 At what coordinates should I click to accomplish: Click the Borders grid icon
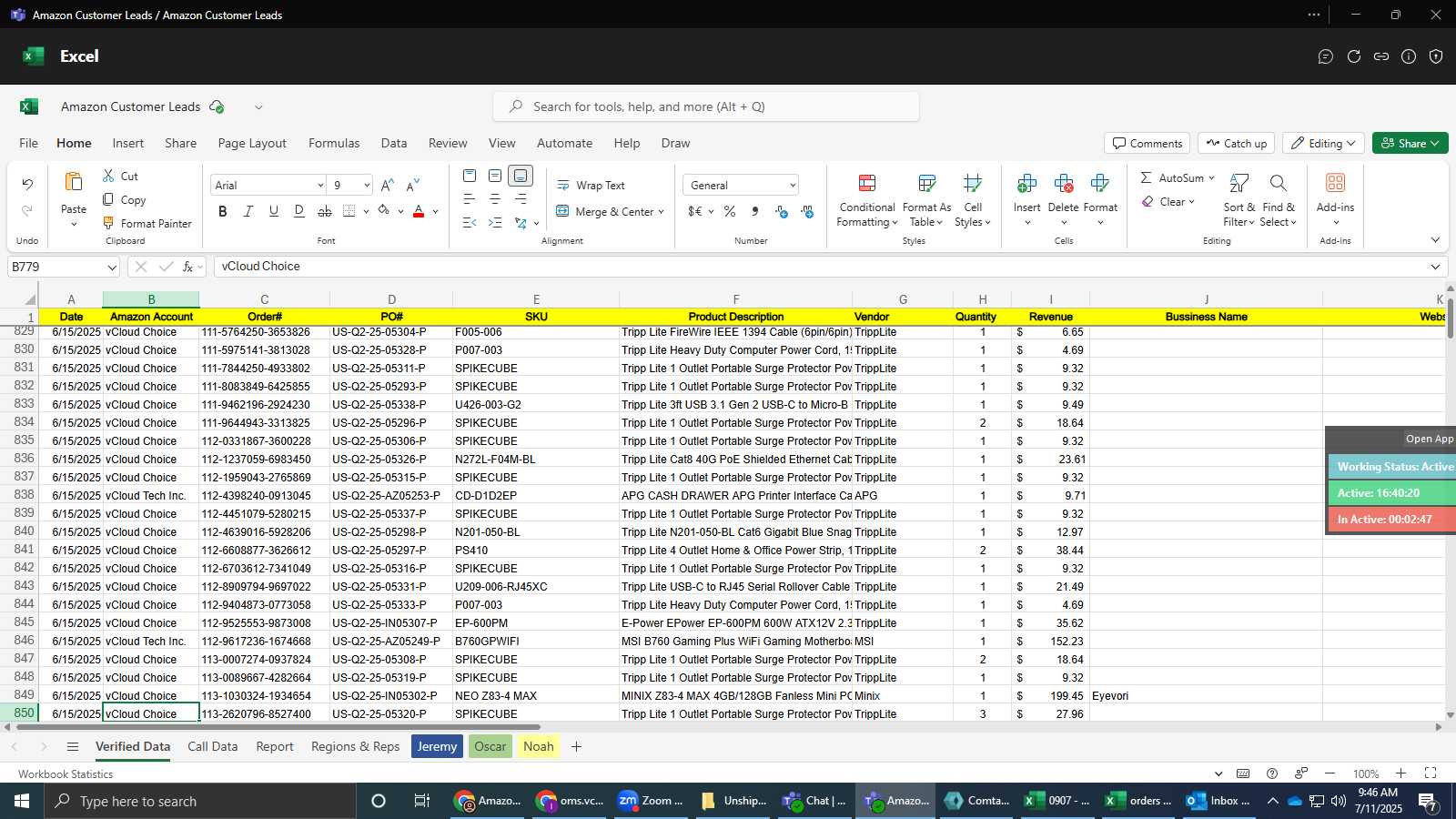pos(349,211)
